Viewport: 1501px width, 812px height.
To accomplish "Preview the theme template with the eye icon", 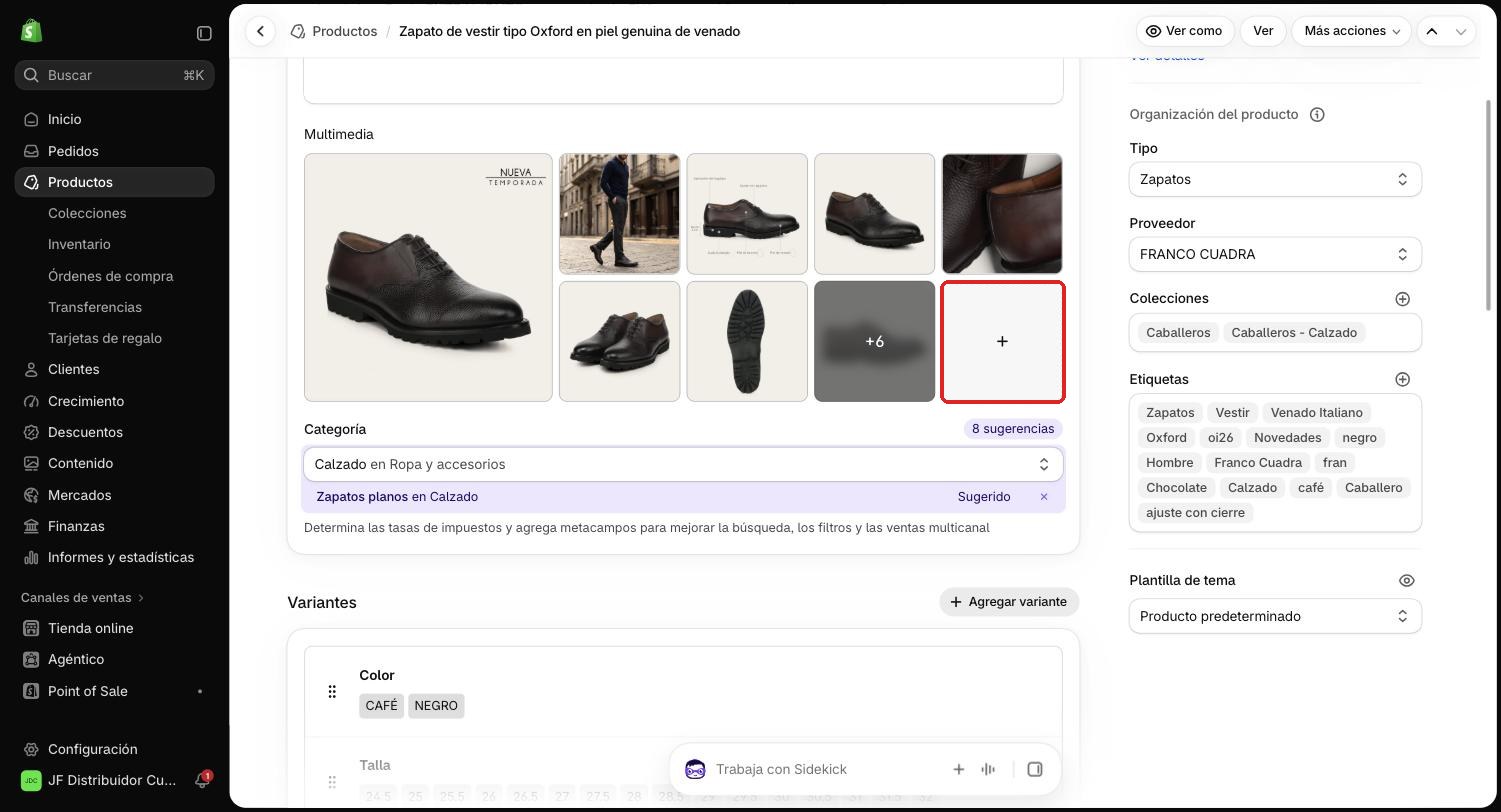I will coord(1406,581).
